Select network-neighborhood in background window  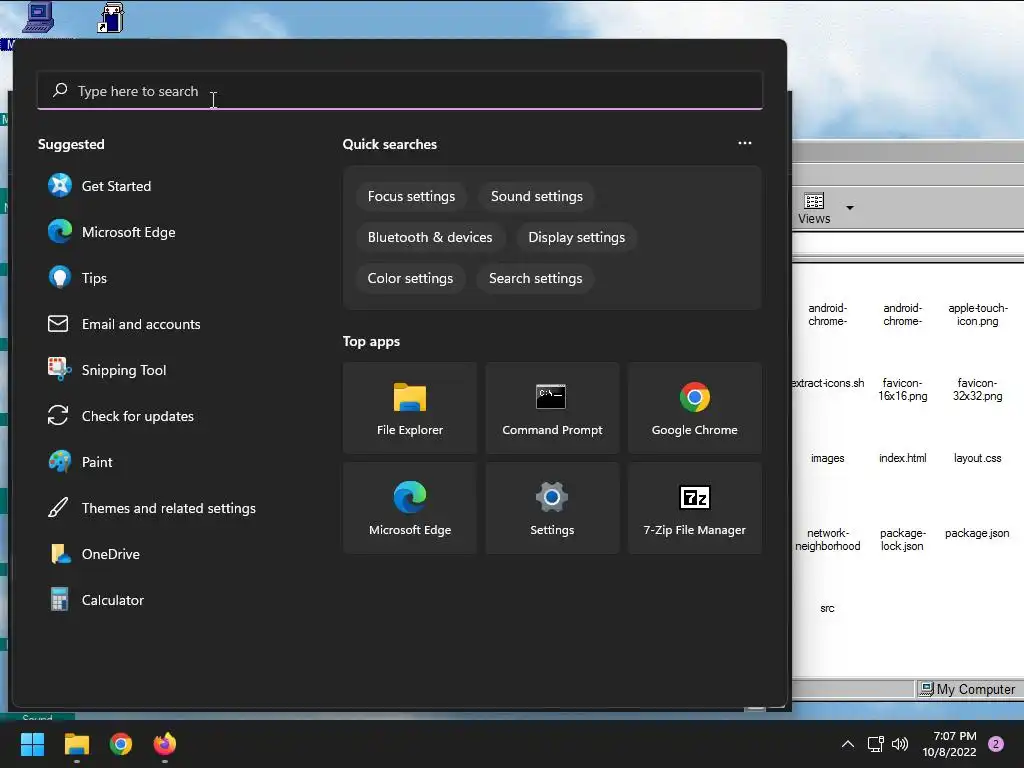[x=827, y=539]
